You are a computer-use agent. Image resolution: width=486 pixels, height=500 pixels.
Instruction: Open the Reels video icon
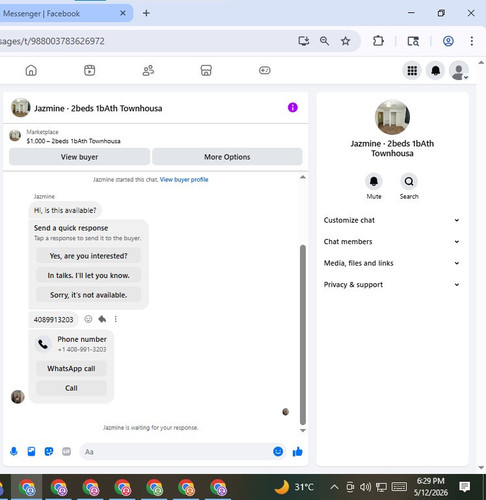tap(89, 70)
